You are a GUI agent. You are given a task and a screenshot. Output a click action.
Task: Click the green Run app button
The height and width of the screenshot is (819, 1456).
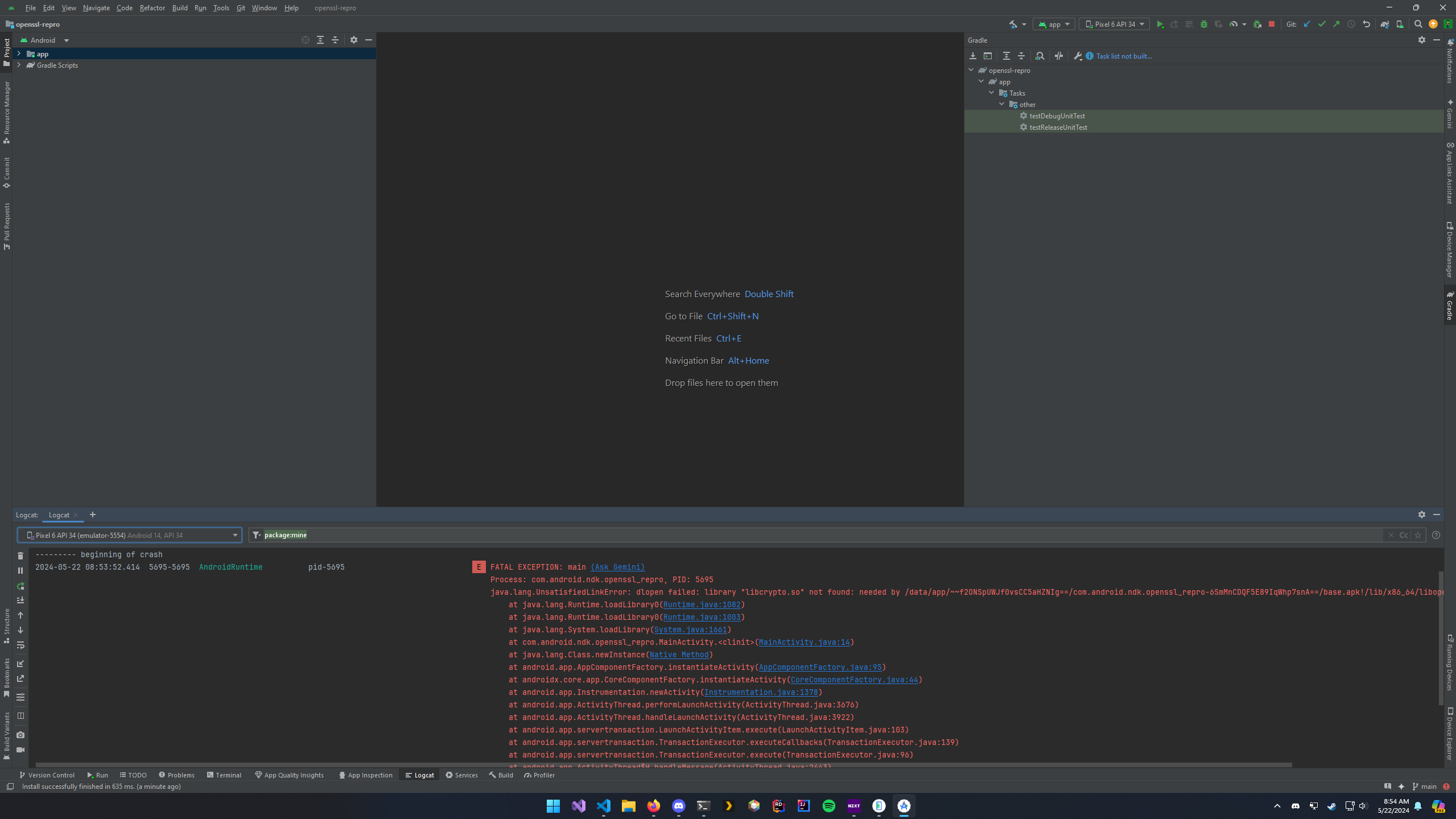[x=1160, y=24]
